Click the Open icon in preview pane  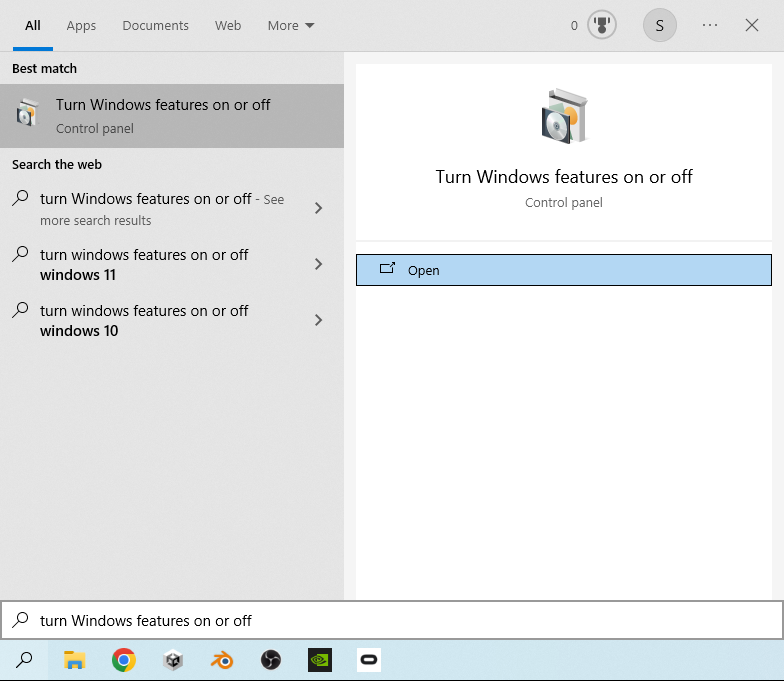[387, 268]
